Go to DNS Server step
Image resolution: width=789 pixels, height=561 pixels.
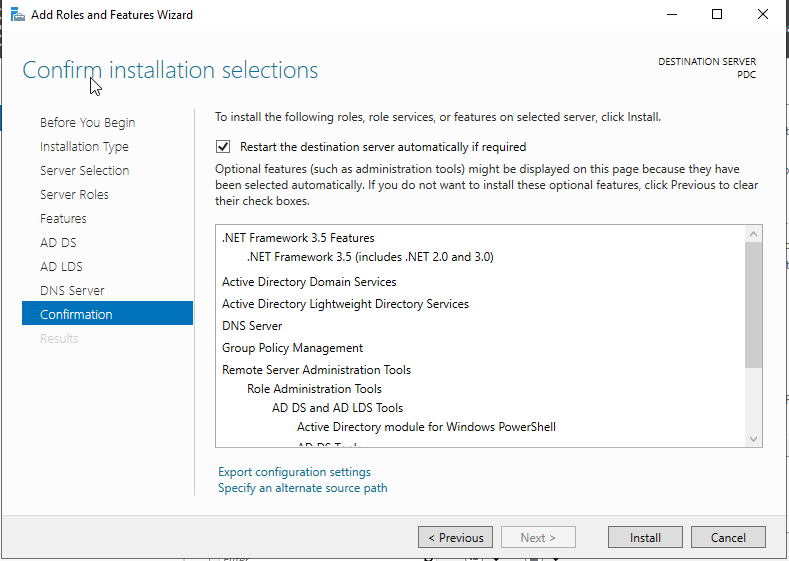(x=72, y=291)
